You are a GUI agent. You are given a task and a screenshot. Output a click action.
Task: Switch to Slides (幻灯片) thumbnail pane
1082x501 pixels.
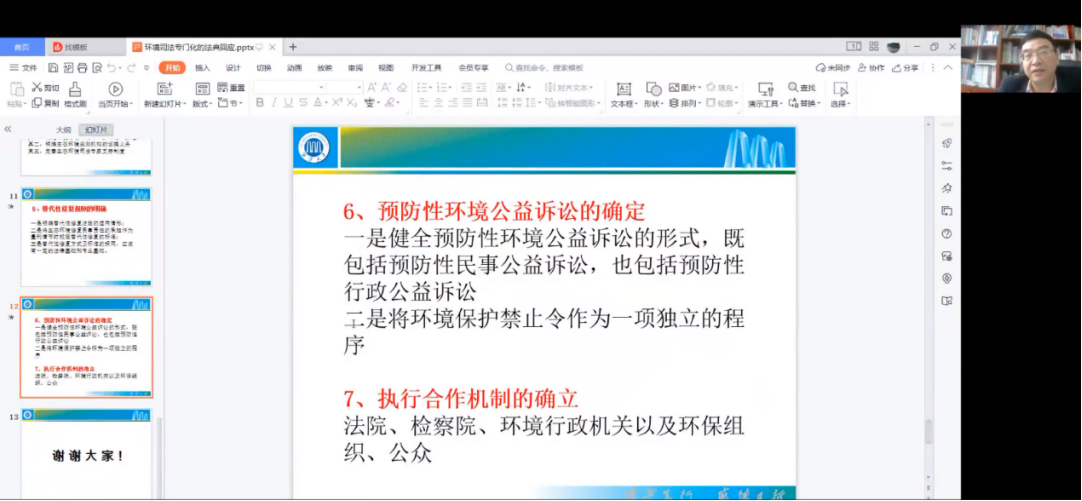tap(96, 130)
